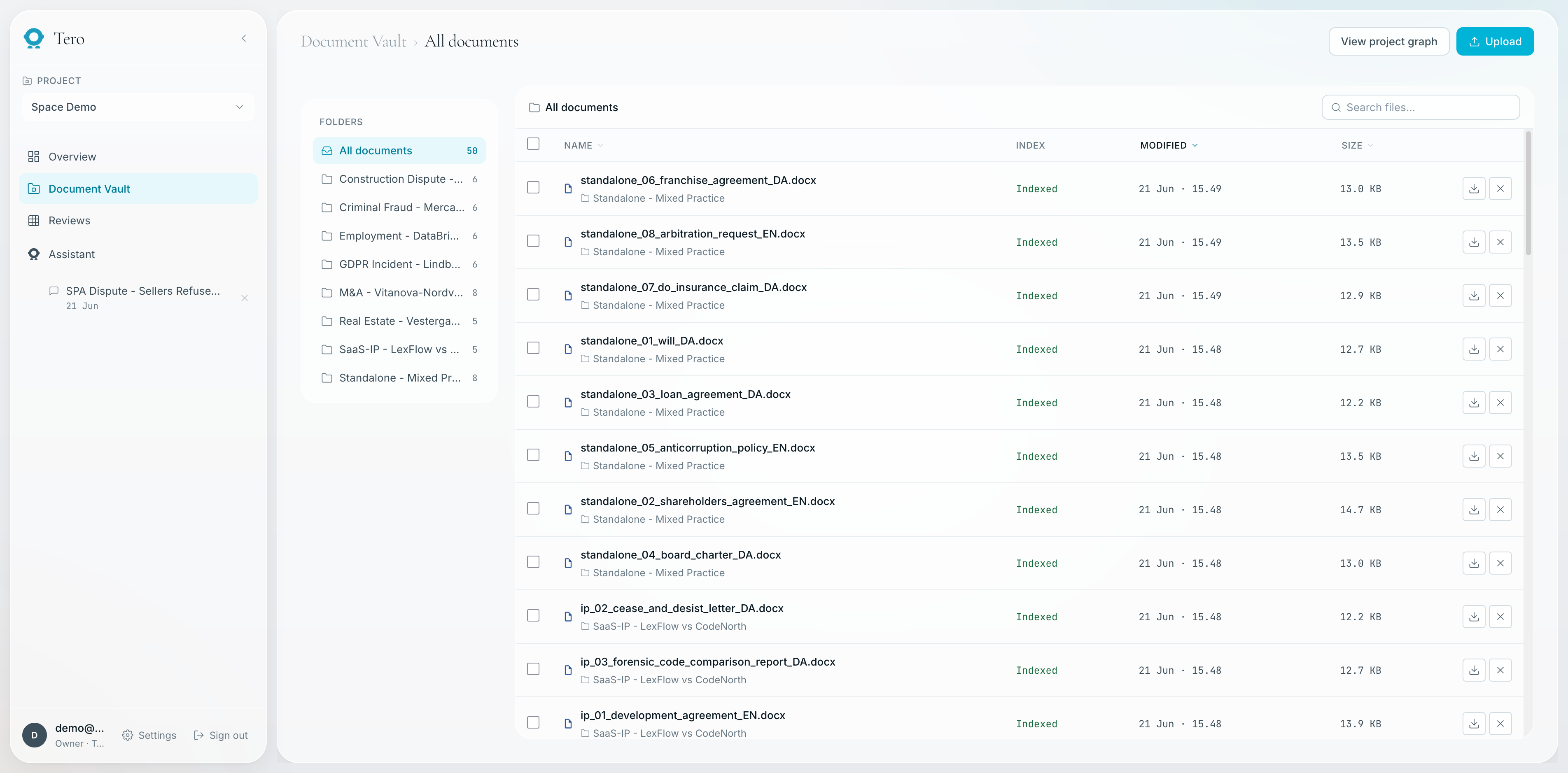Click the document list vertical scrollbar

coord(1528,193)
